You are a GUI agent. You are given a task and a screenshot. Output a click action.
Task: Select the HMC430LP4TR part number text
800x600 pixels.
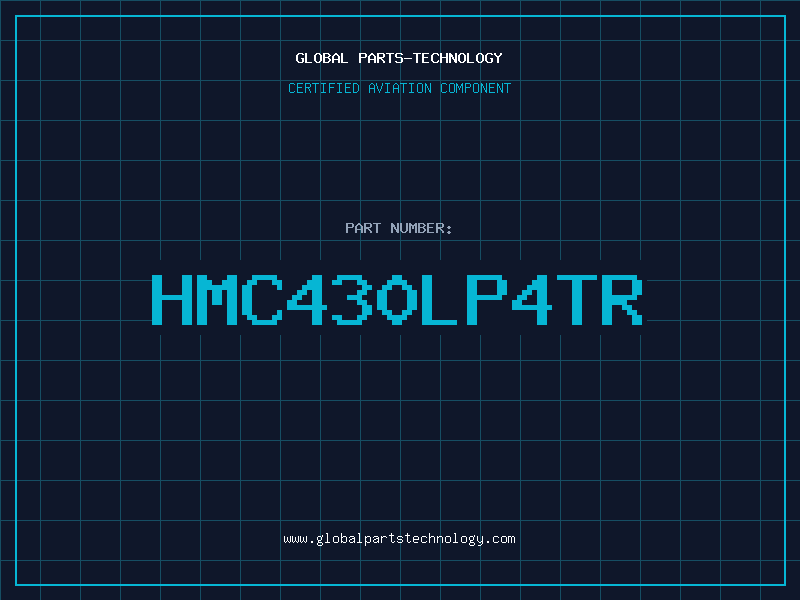397,299
